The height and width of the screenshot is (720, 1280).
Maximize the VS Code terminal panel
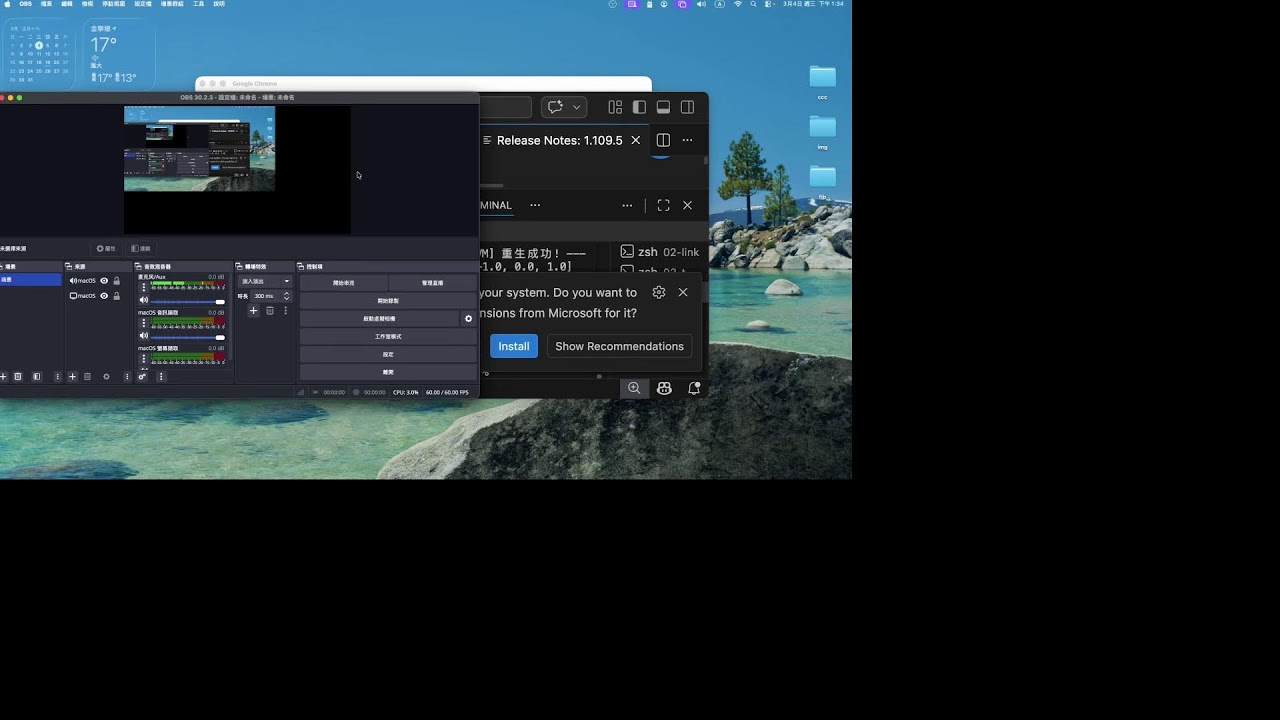(x=663, y=205)
